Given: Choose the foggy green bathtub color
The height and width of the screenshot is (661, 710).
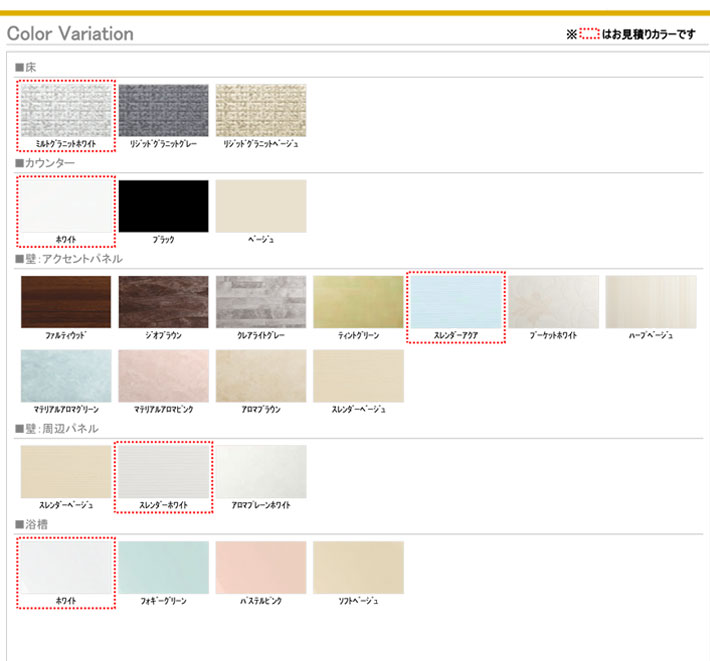Looking at the screenshot, I should (163, 568).
